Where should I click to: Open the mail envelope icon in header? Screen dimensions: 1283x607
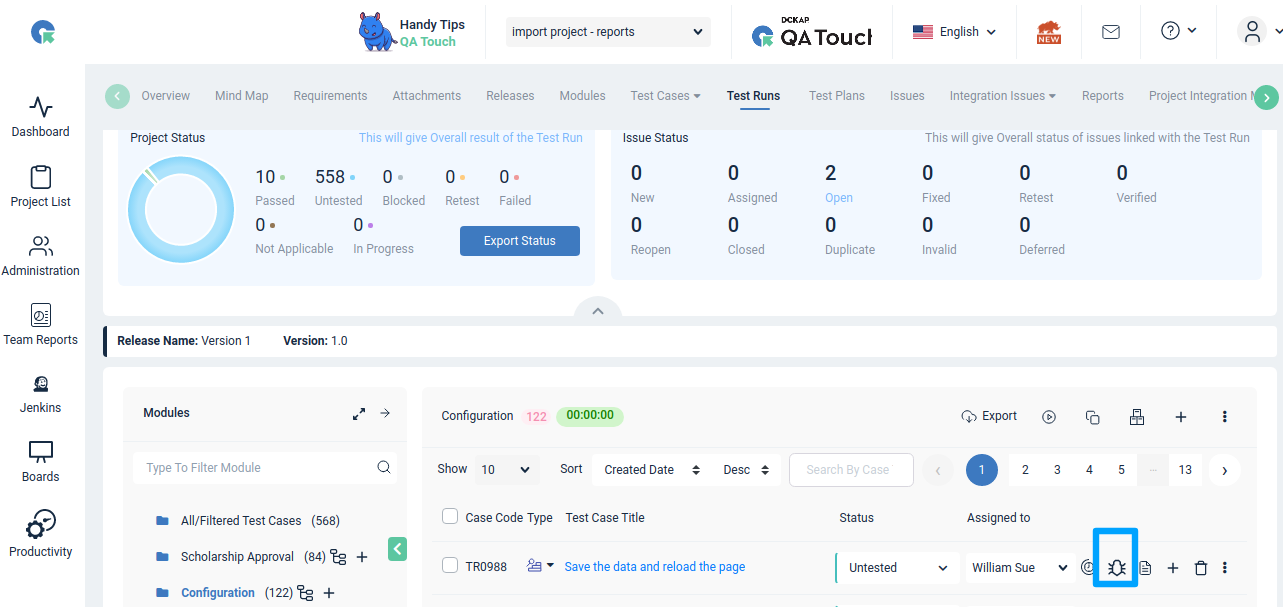(x=1110, y=32)
